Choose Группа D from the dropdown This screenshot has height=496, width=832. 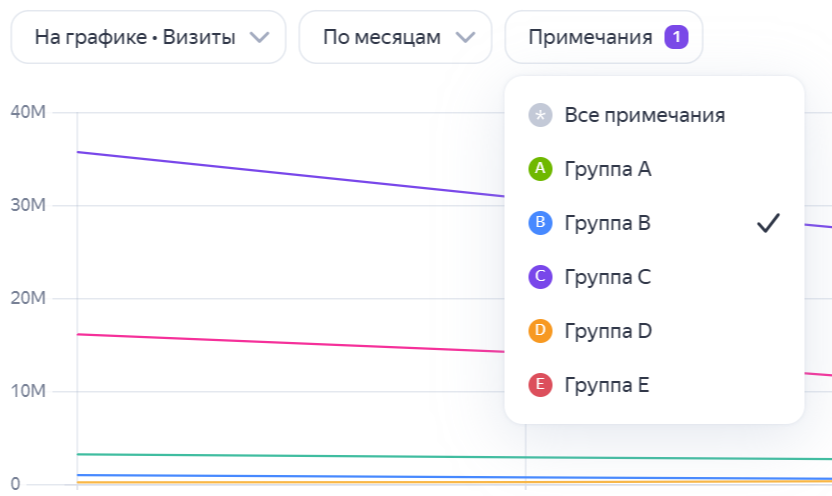(x=654, y=331)
